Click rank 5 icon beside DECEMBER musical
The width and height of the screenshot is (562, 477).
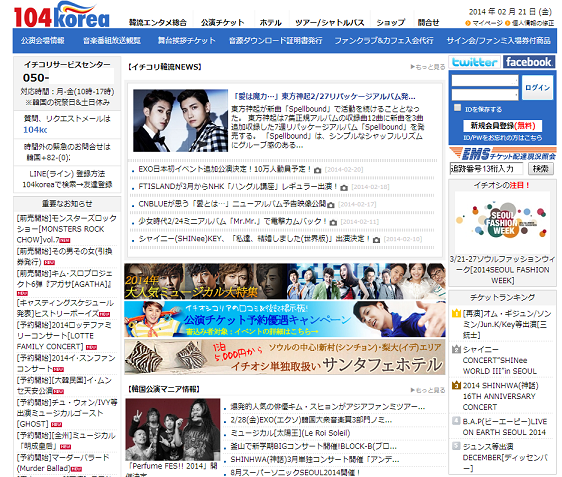tap(456, 446)
